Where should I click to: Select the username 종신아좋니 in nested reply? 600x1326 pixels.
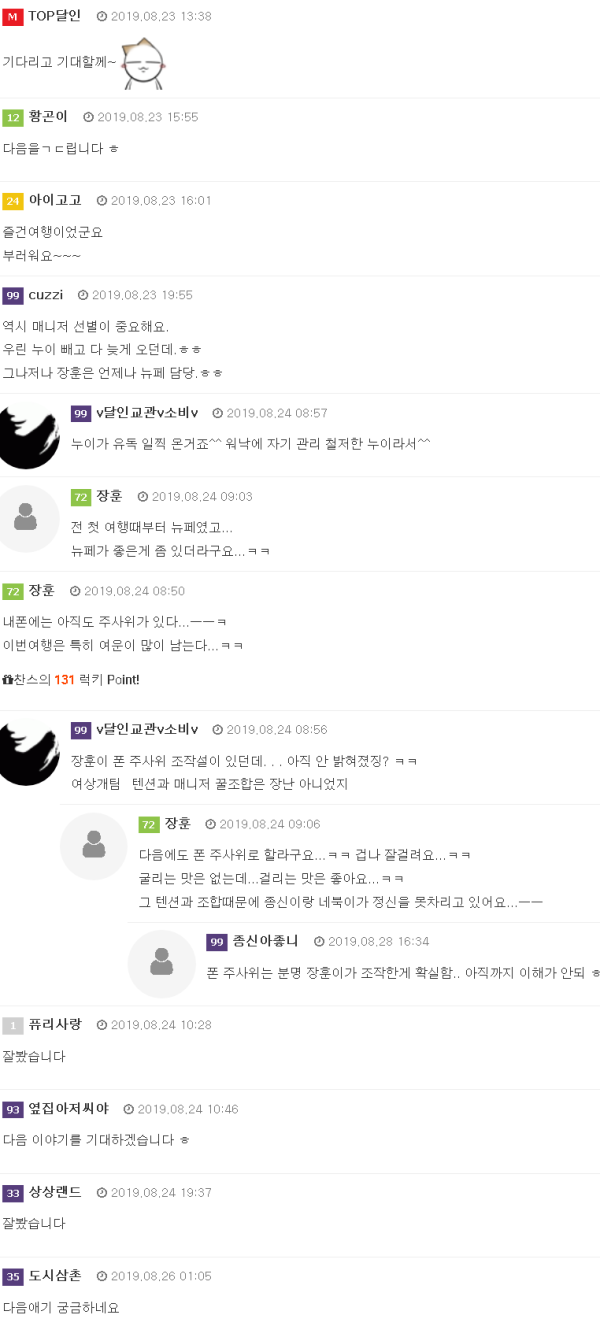pos(266,941)
